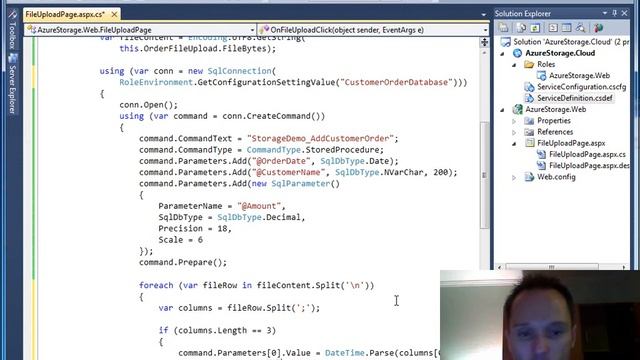Click the Toolbox icon on left strip
640x360 pixels.
[12, 14]
